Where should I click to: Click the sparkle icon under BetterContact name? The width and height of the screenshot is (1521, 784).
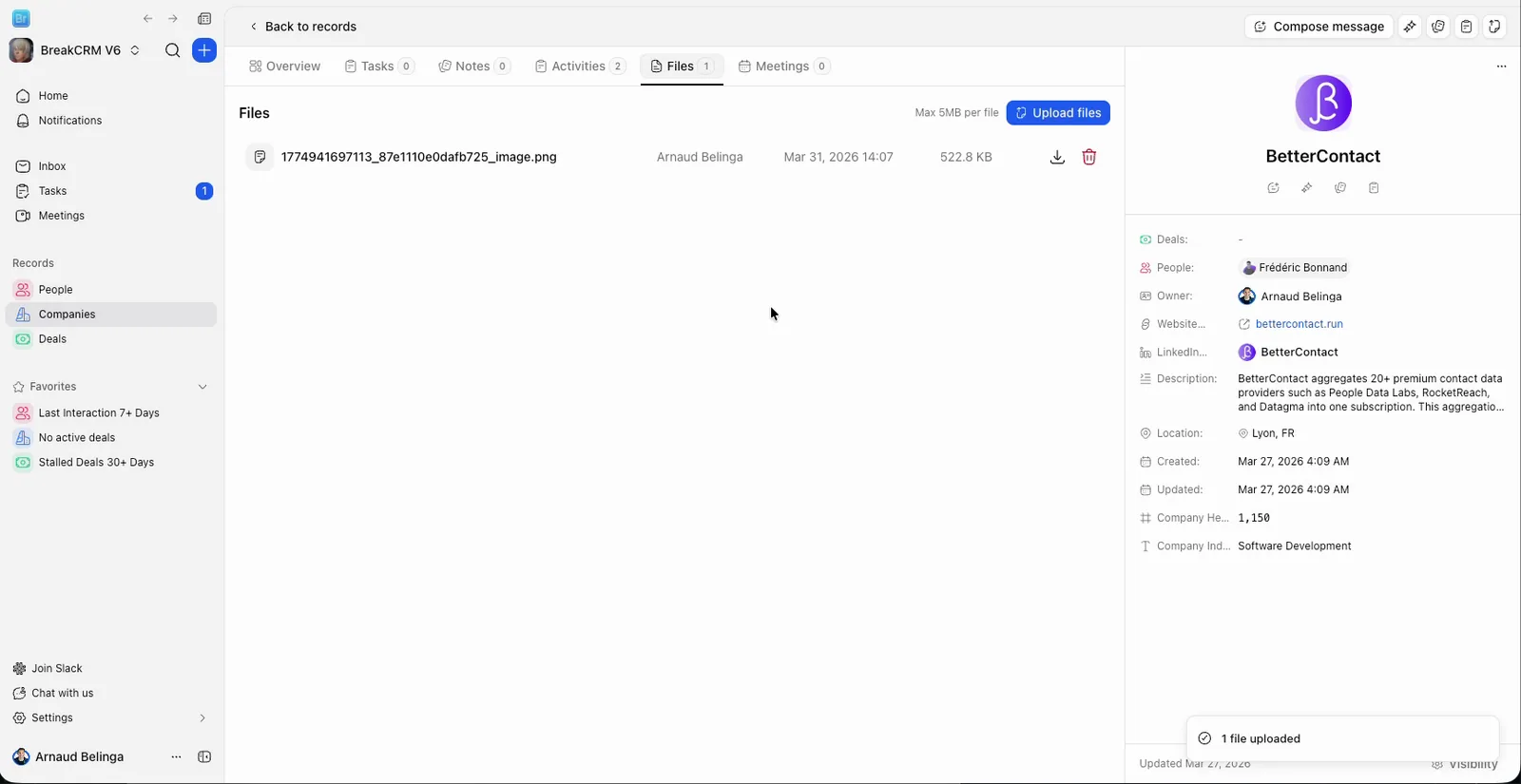click(x=1307, y=188)
